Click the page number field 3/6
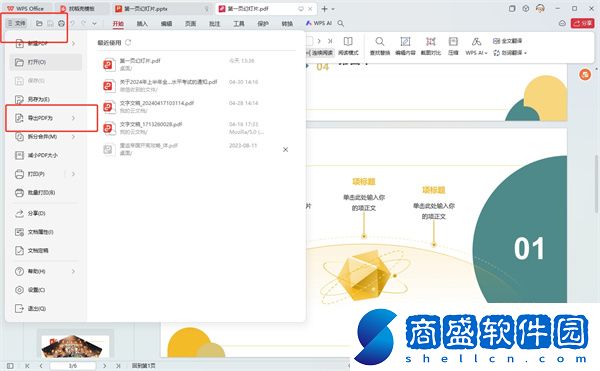 click(73, 366)
